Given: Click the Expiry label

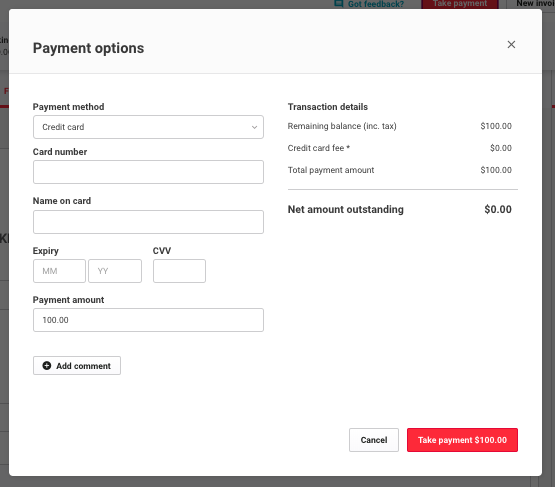Looking at the screenshot, I should click(46, 251).
